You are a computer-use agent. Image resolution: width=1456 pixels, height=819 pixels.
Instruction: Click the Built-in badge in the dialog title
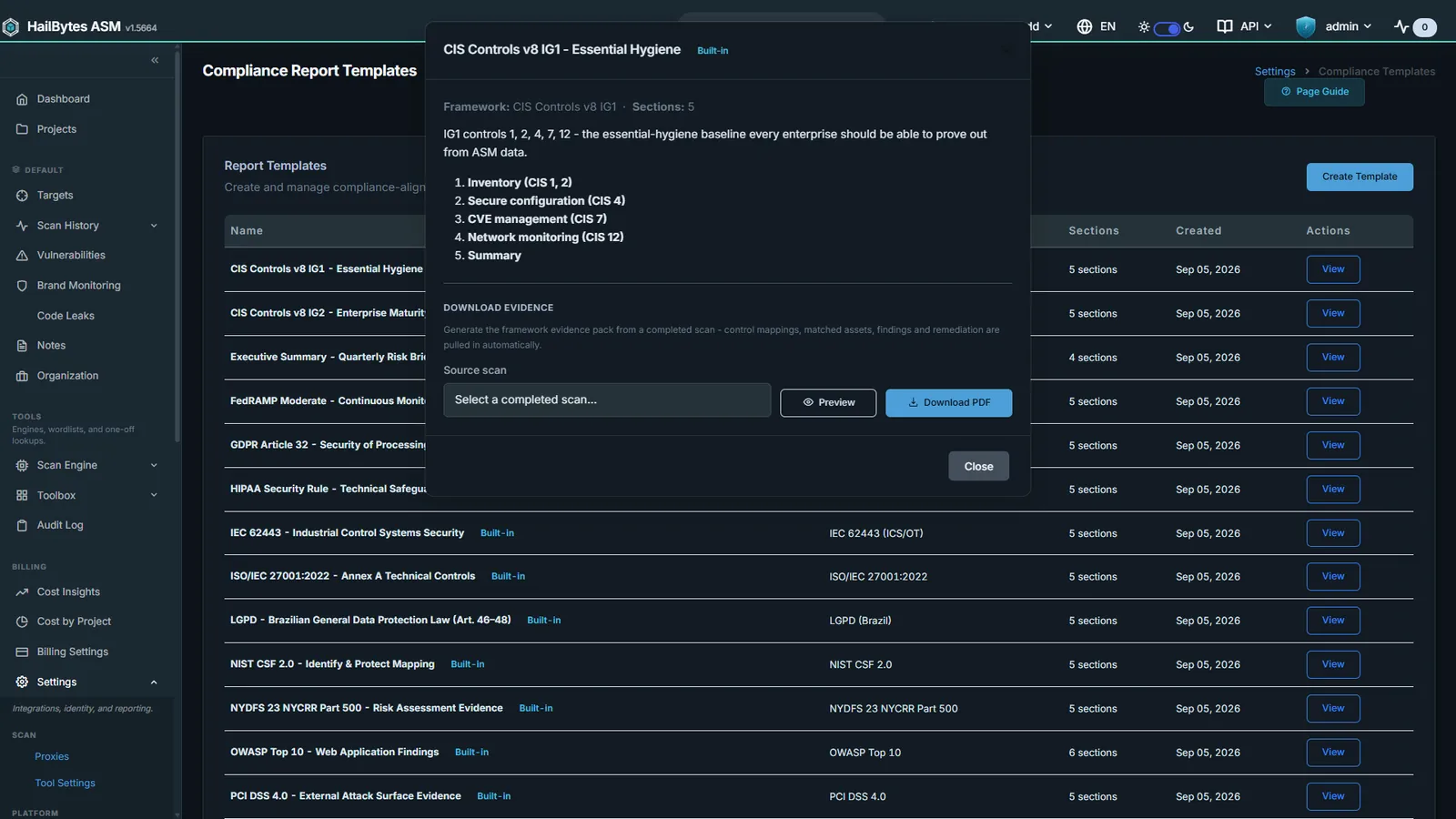tap(713, 51)
